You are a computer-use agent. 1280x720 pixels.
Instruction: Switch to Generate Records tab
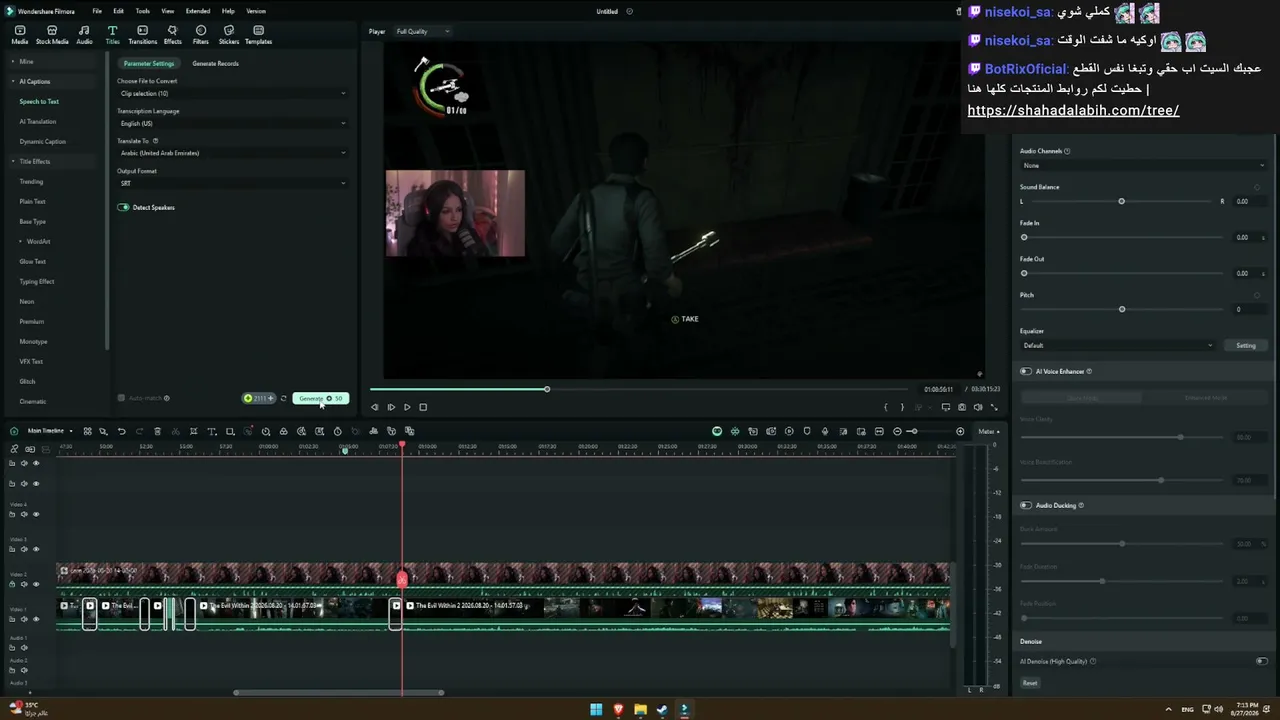(x=215, y=63)
